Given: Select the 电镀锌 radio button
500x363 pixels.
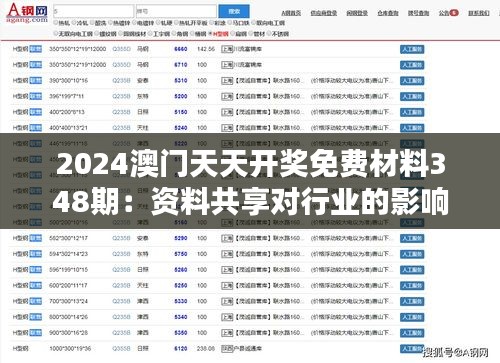Looking at the screenshot, I should [x=135, y=23].
